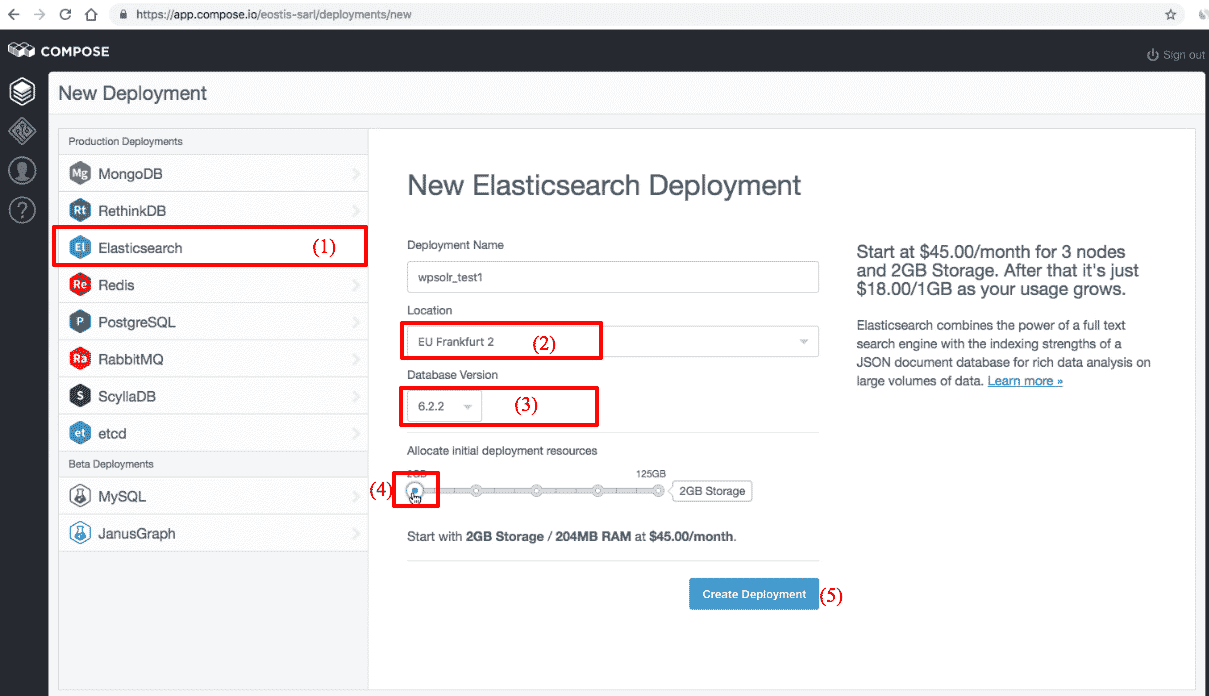Click the first resource slider stop
Screen dimensions: 1209x696
tap(415, 490)
